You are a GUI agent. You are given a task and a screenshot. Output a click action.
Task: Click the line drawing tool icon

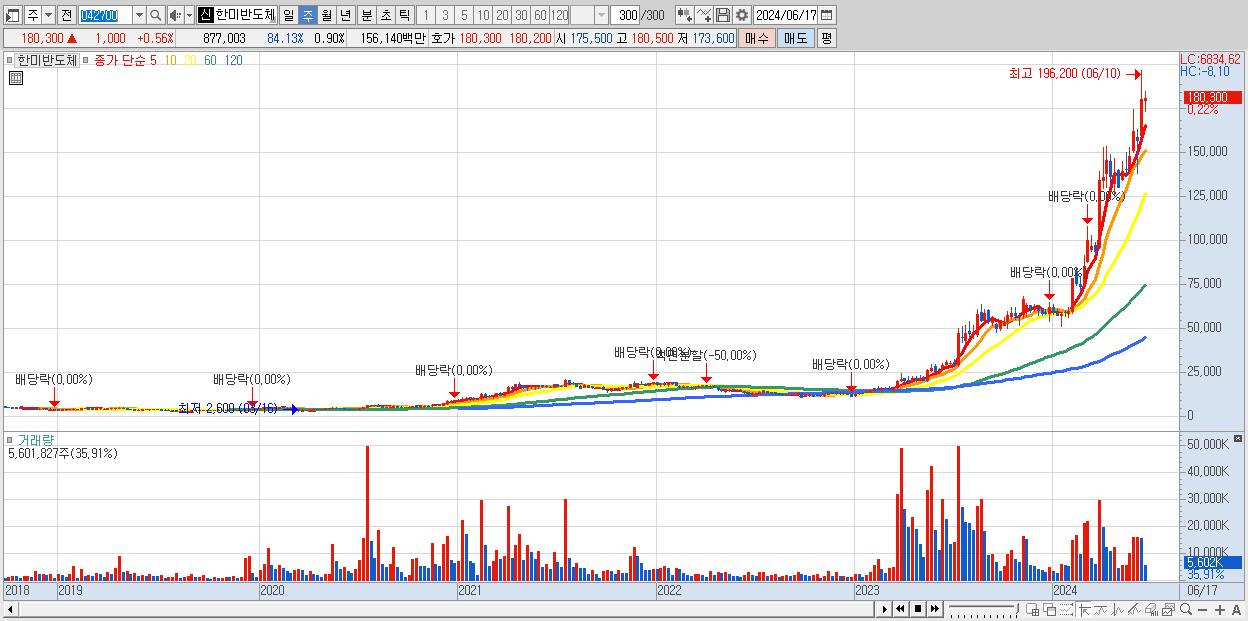point(704,15)
